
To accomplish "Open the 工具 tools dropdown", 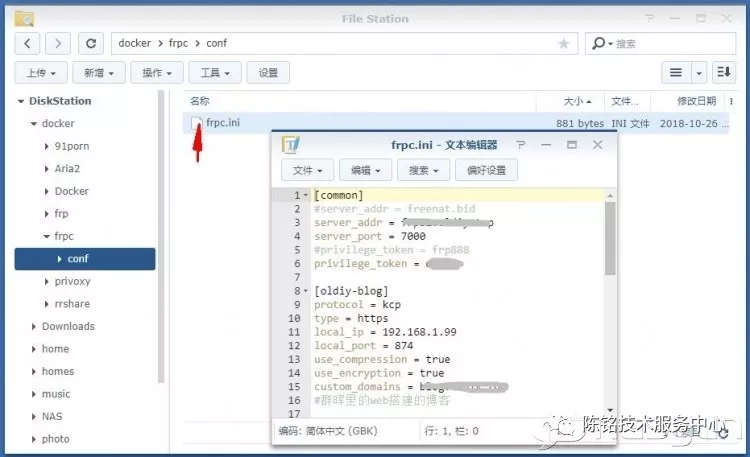I will [x=215, y=73].
